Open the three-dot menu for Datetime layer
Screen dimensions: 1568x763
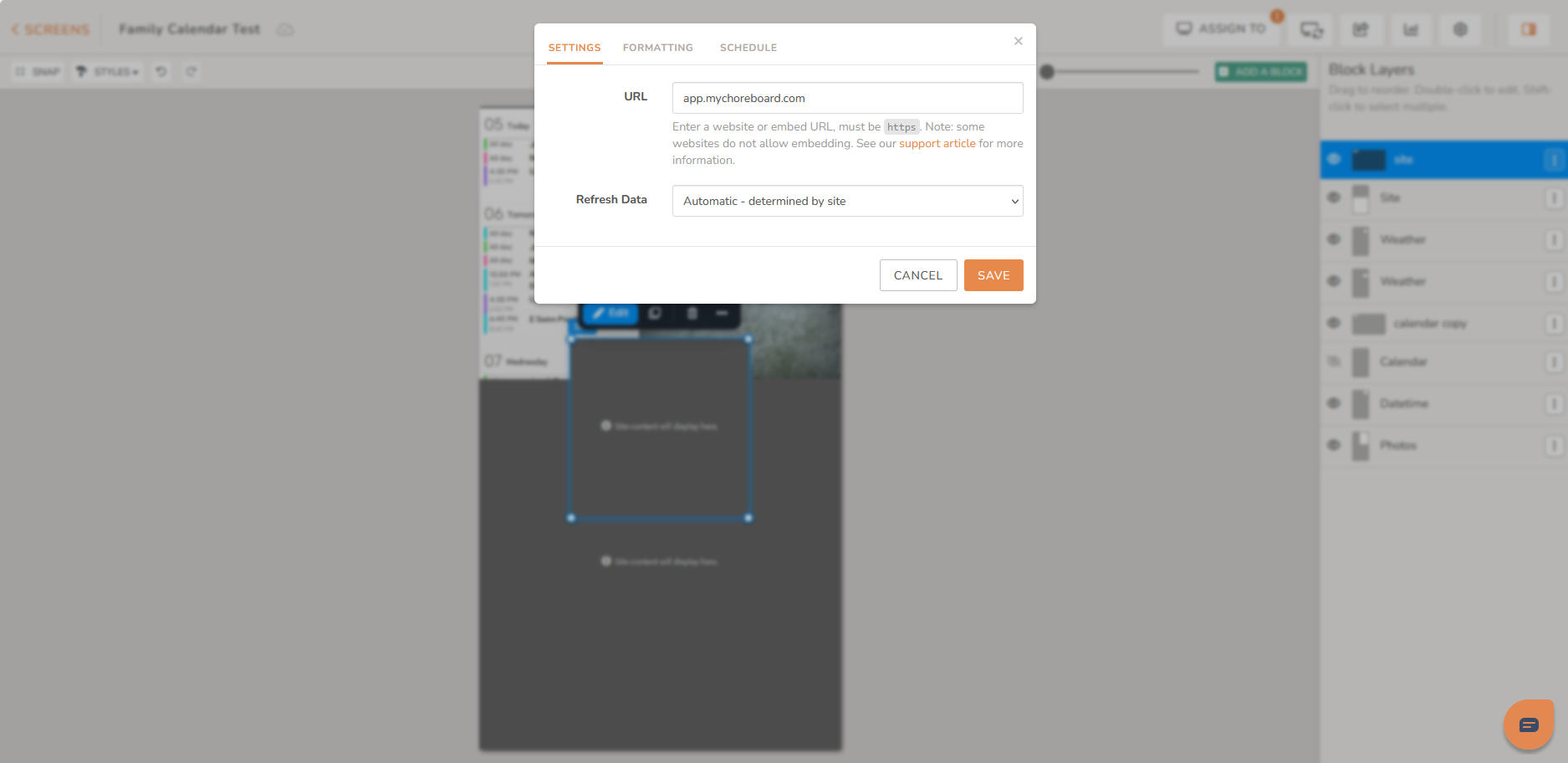[x=1554, y=404]
